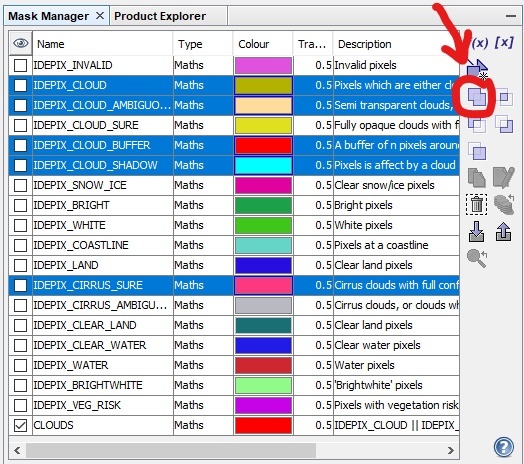The height and width of the screenshot is (464, 524).
Task: Open the IDEPIX_CLOUD_SURE yellow colour swatch
Action: tap(263, 125)
